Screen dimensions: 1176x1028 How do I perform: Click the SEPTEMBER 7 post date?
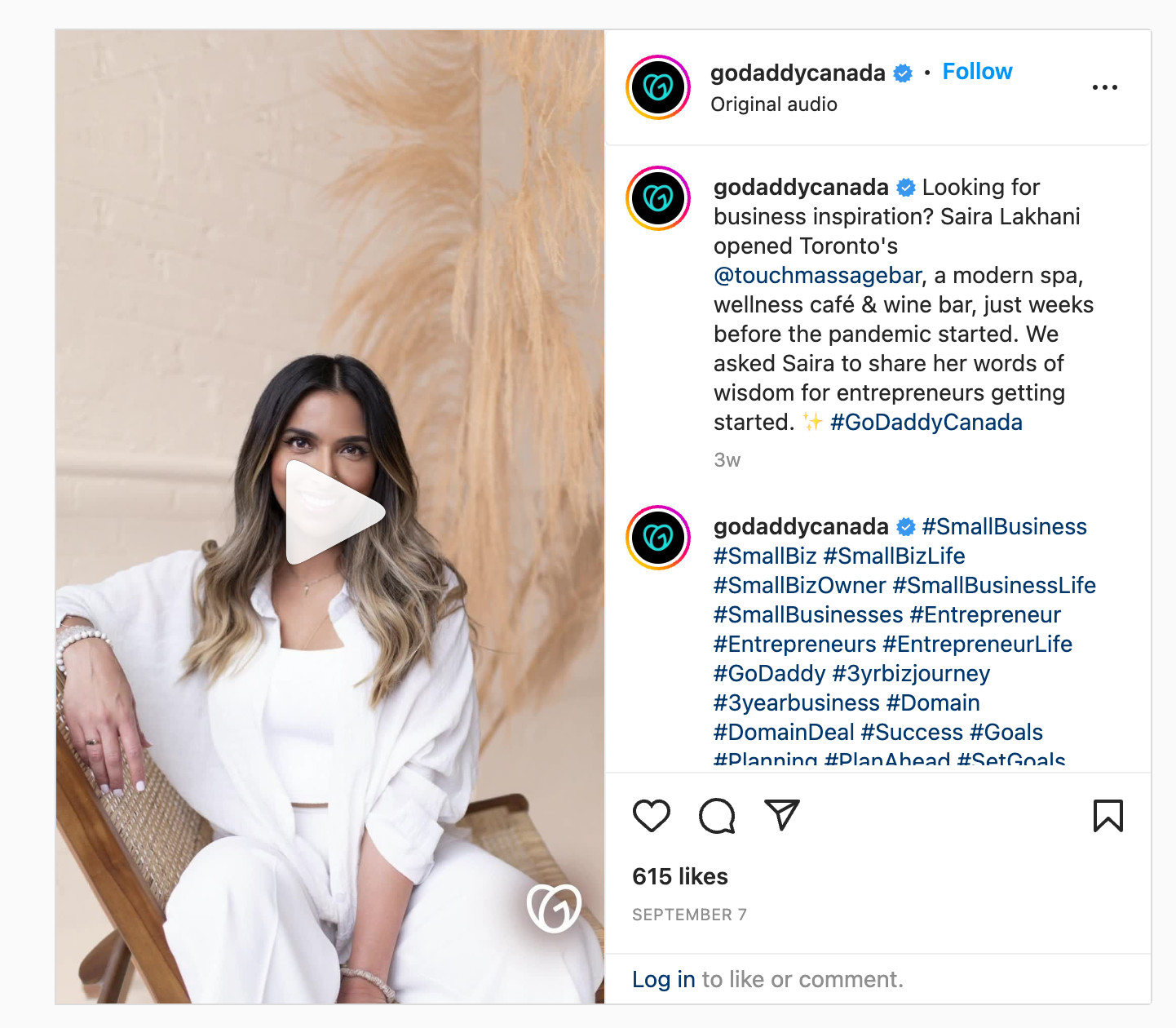[x=689, y=915]
